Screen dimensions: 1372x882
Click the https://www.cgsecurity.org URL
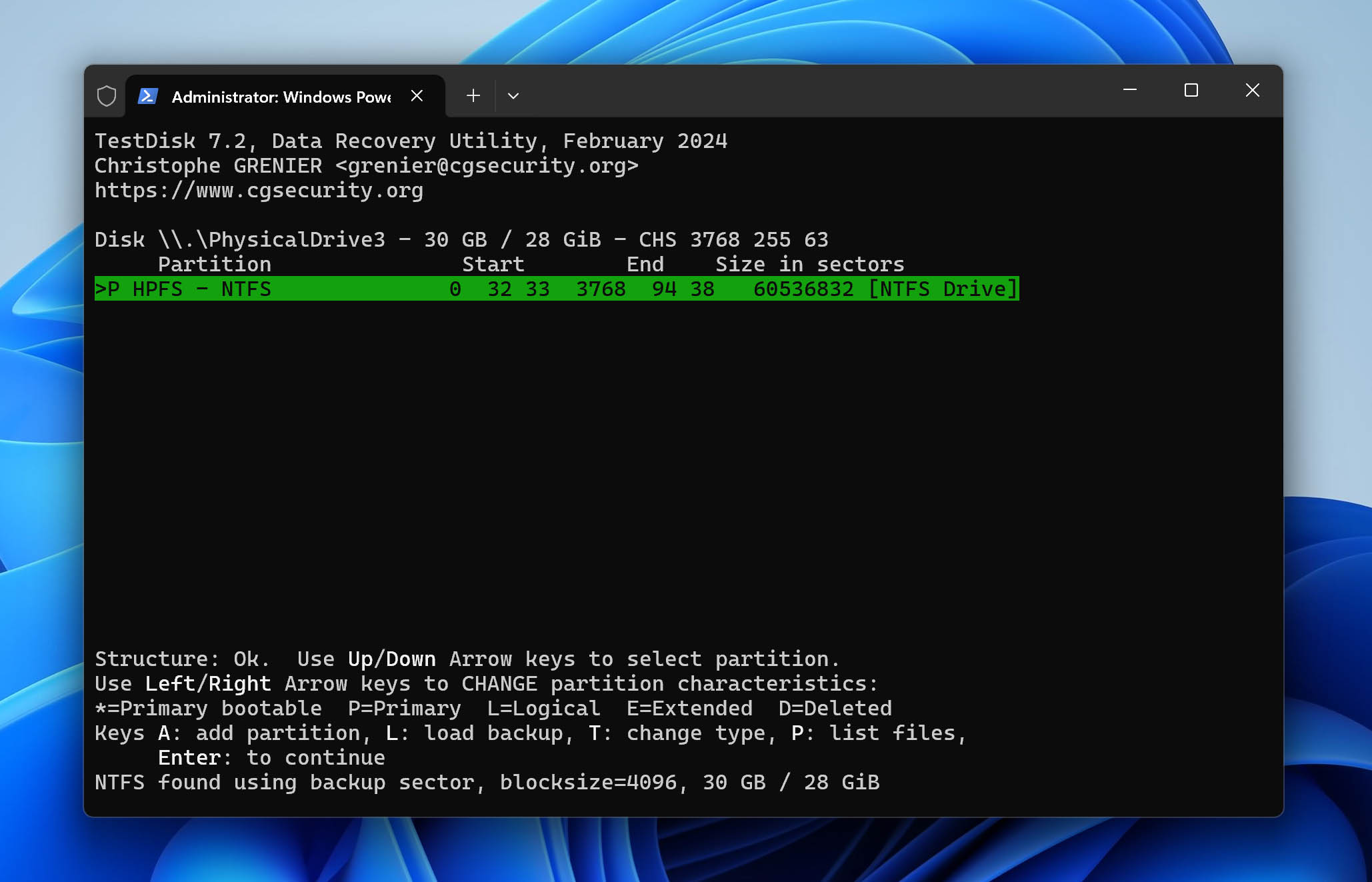click(259, 191)
